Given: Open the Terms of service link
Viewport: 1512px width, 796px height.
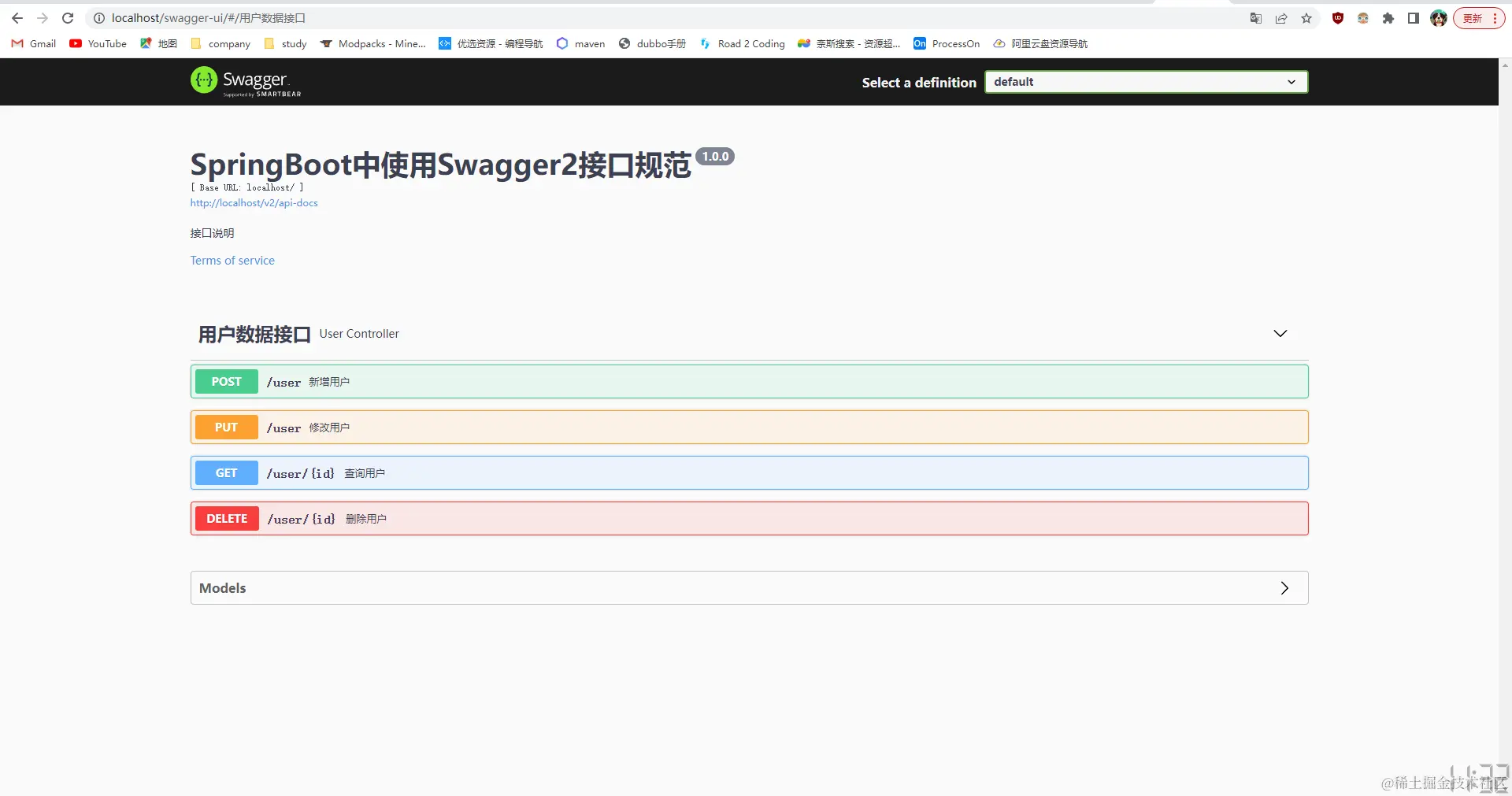Looking at the screenshot, I should [232, 261].
